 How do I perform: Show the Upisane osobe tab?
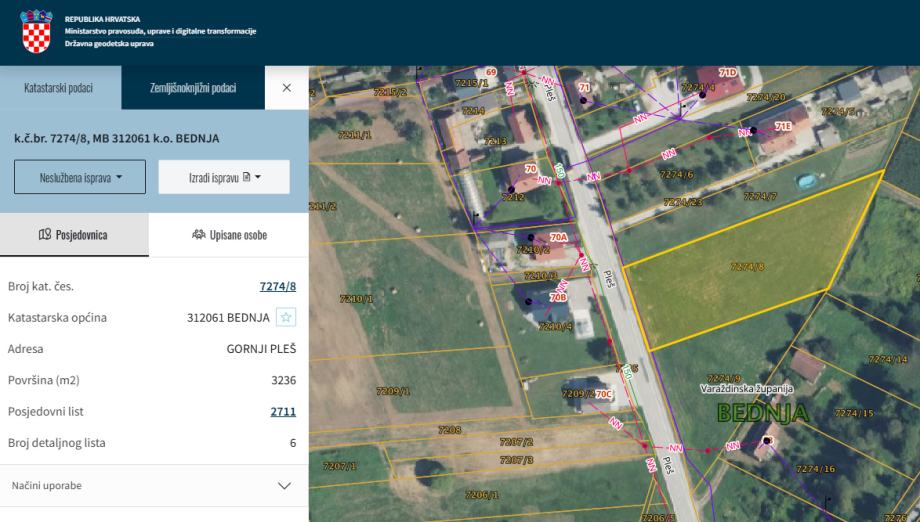[228, 235]
